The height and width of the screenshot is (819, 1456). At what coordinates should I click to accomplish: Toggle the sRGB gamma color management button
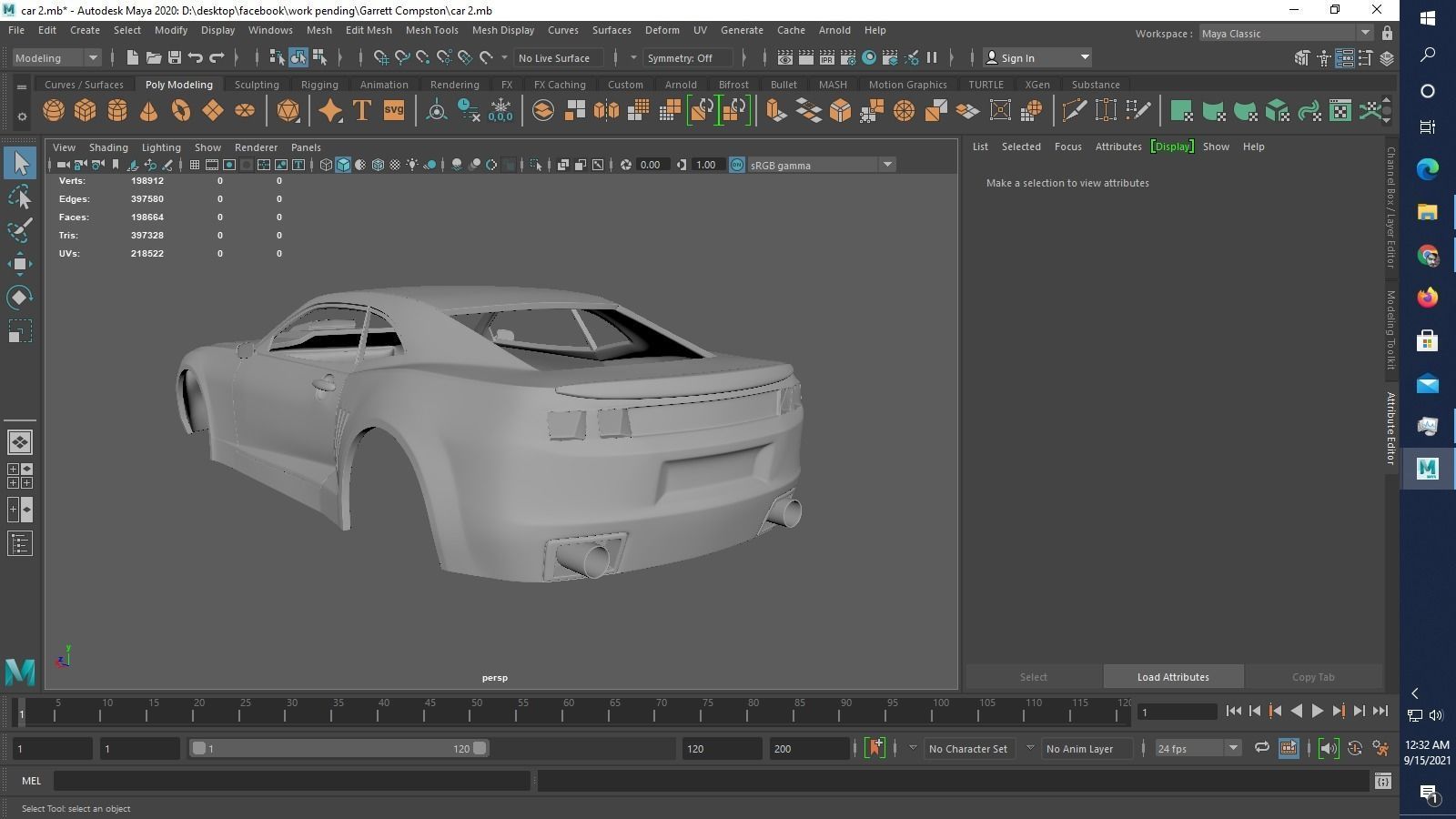[737, 165]
